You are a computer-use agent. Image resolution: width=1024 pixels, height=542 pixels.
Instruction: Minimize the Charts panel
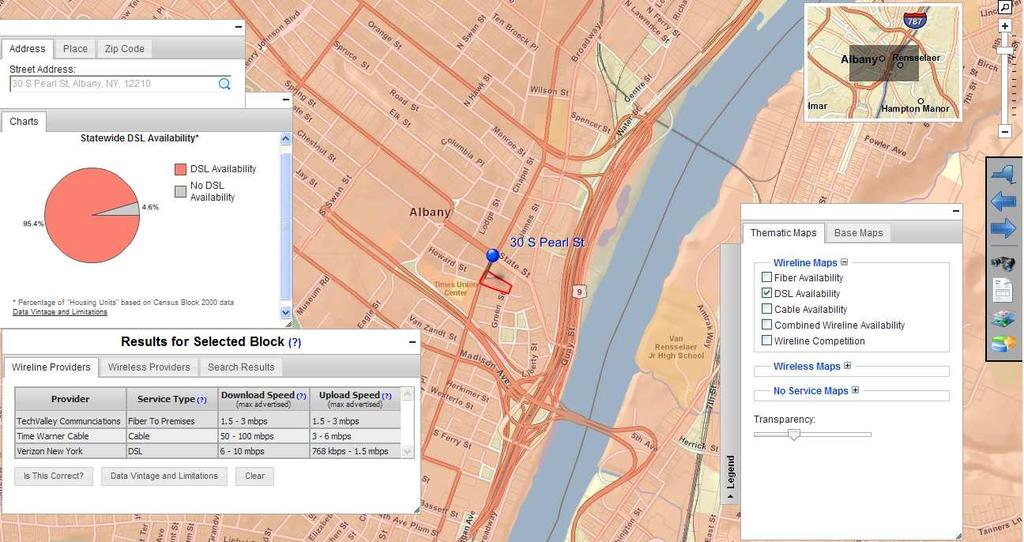coord(285,100)
